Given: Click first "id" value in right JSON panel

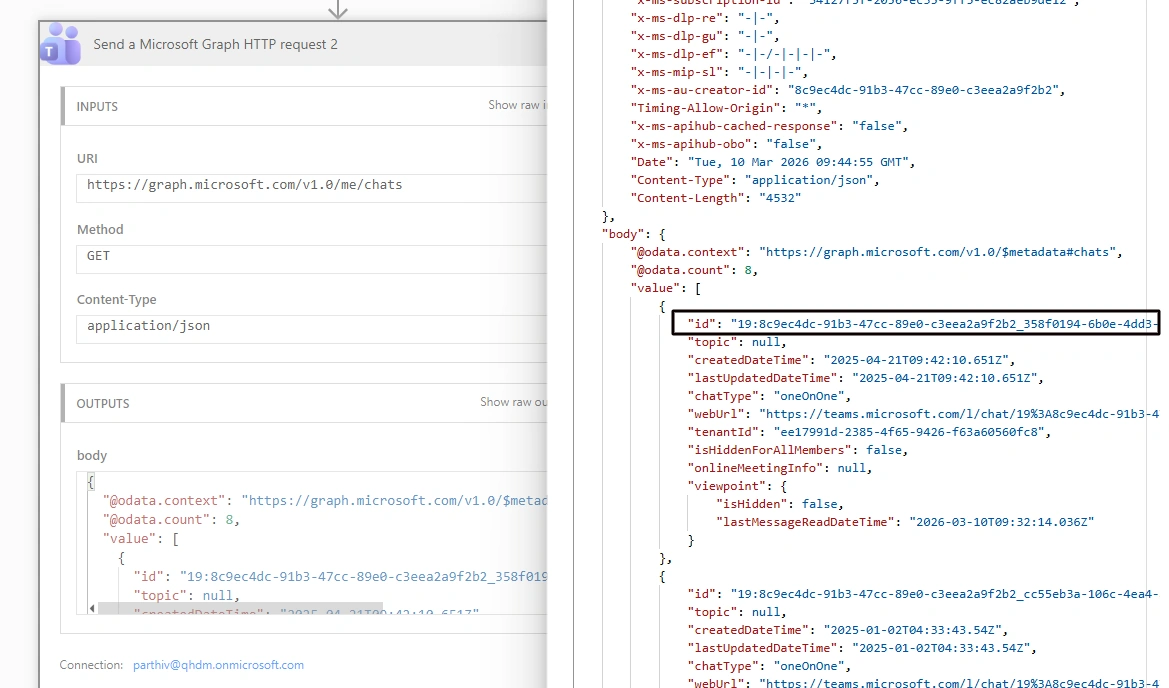Looking at the screenshot, I should click(944, 324).
